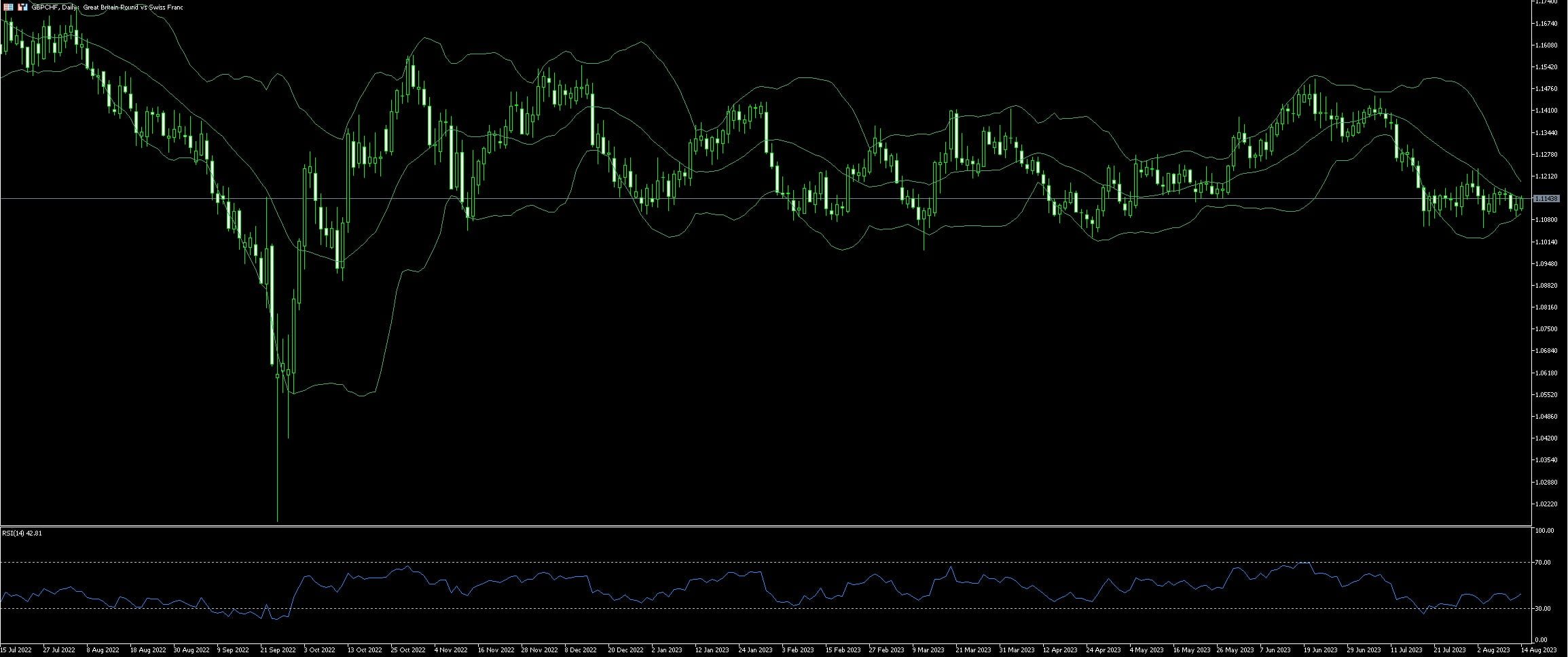The image size is (1568, 657).
Task: Click the GBPCHF, Daily chart title
Action: [107, 7]
